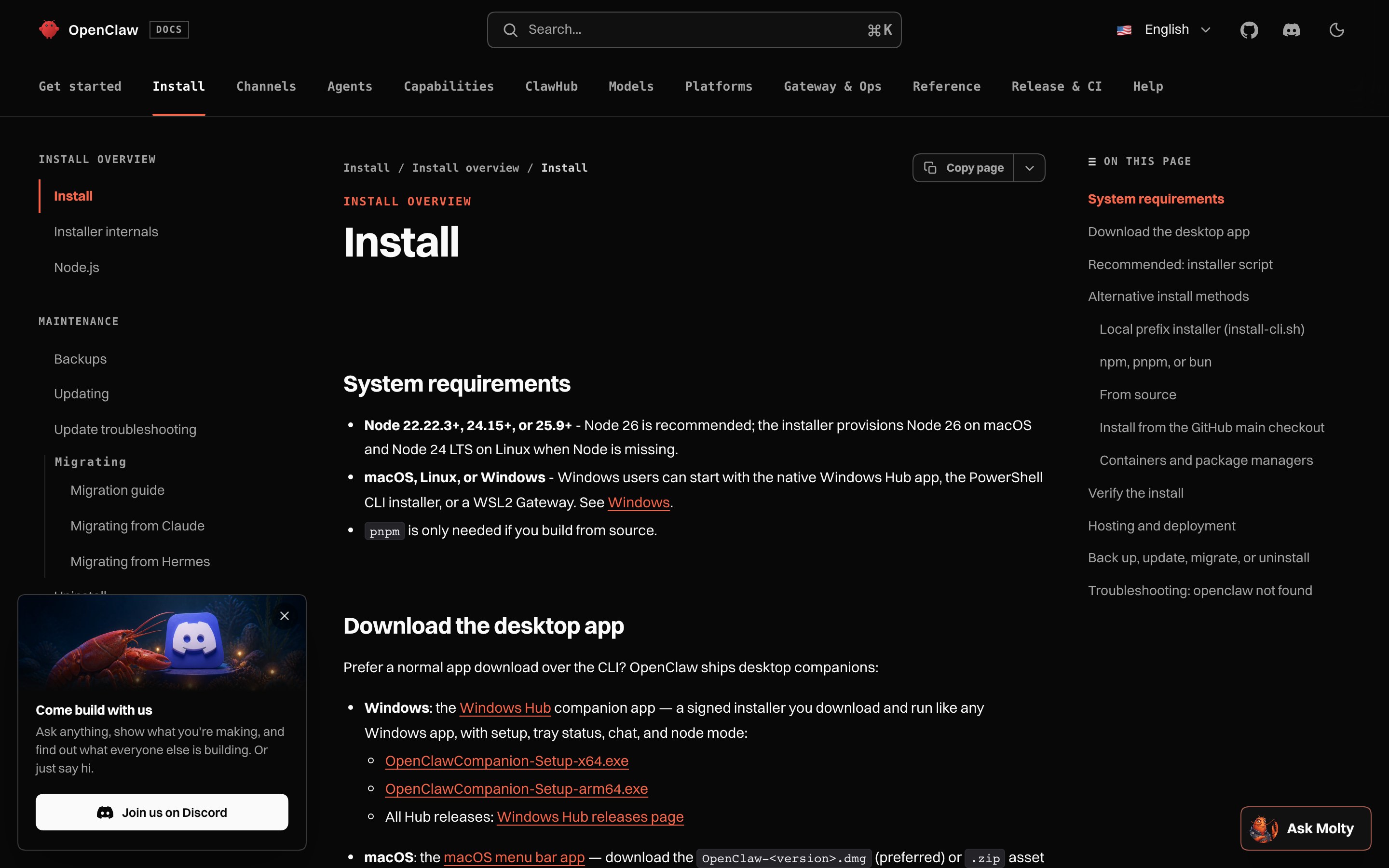
Task: Click the search magnifier icon
Action: click(x=510, y=30)
